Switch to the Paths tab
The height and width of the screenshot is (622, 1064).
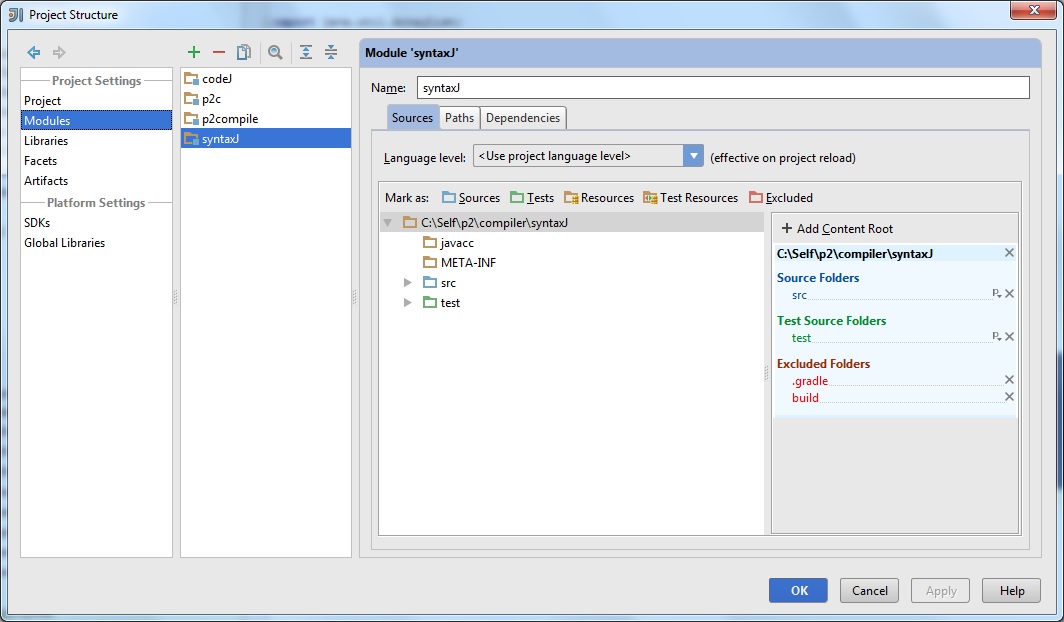(x=459, y=118)
